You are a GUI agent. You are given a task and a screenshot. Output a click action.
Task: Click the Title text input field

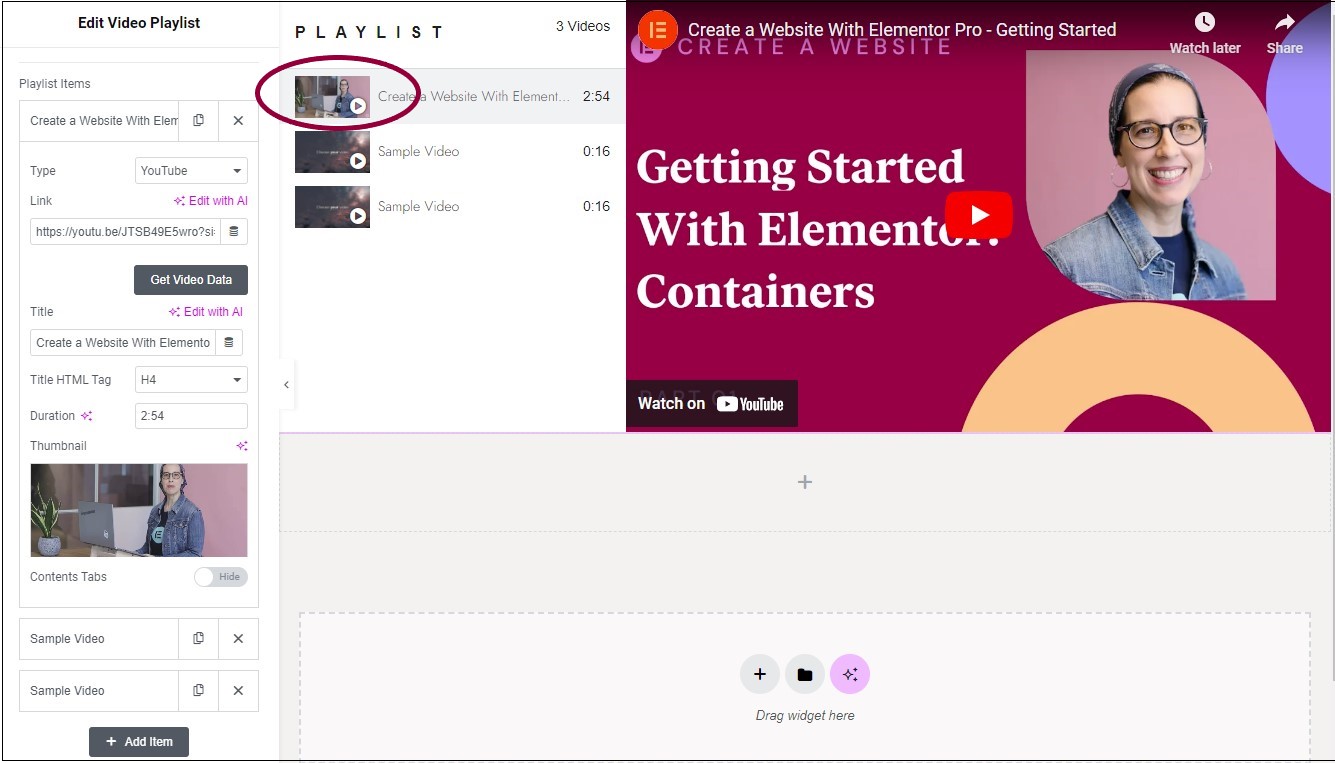coord(123,342)
